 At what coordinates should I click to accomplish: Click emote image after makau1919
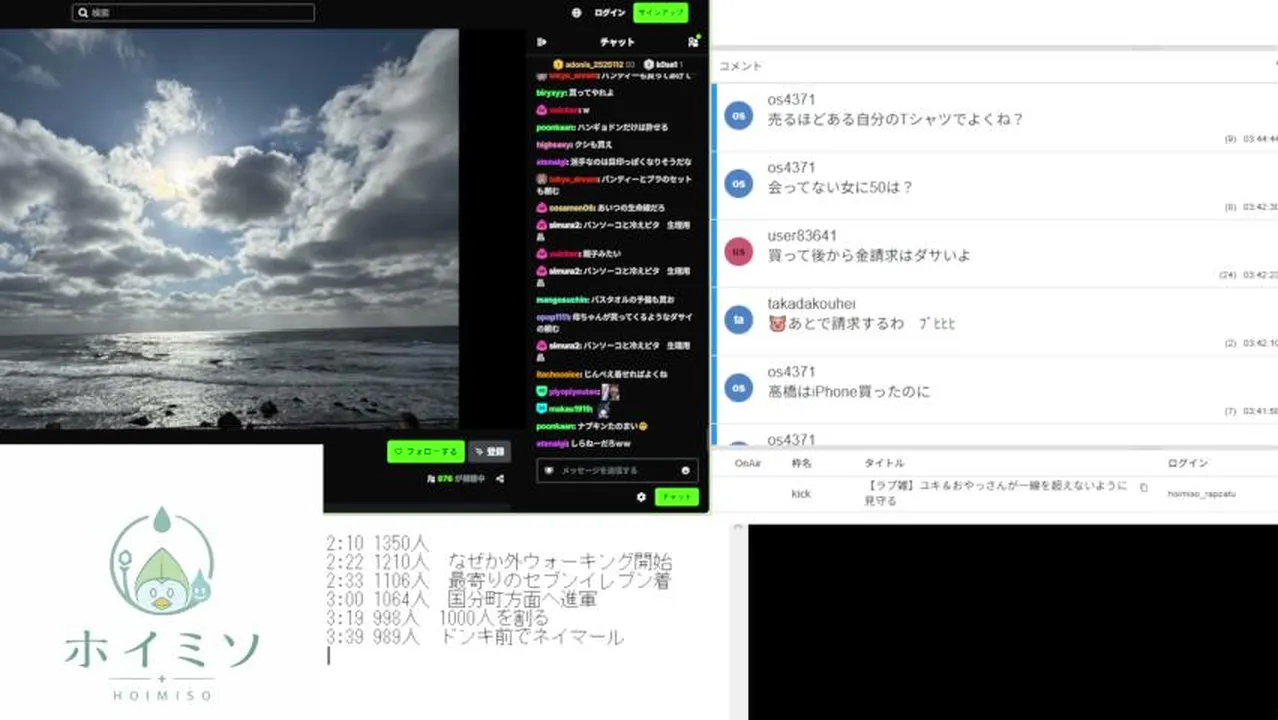tap(603, 409)
